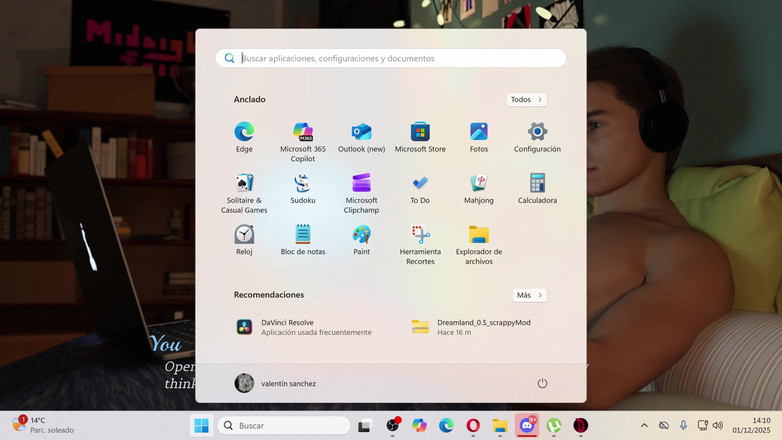
Task: Open Microsoft Clipchamp
Action: (361, 189)
